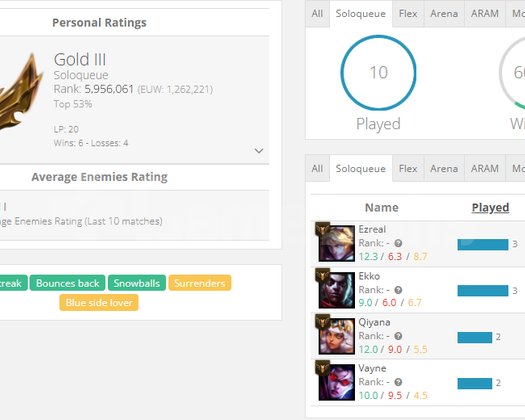Open the Qiyana champion name link

pyautogui.click(x=374, y=322)
